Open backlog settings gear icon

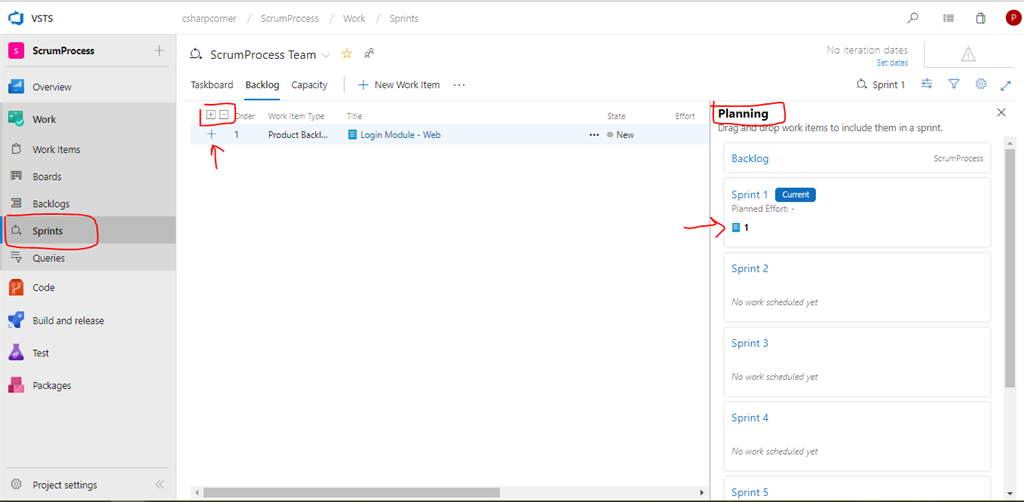[x=980, y=84]
